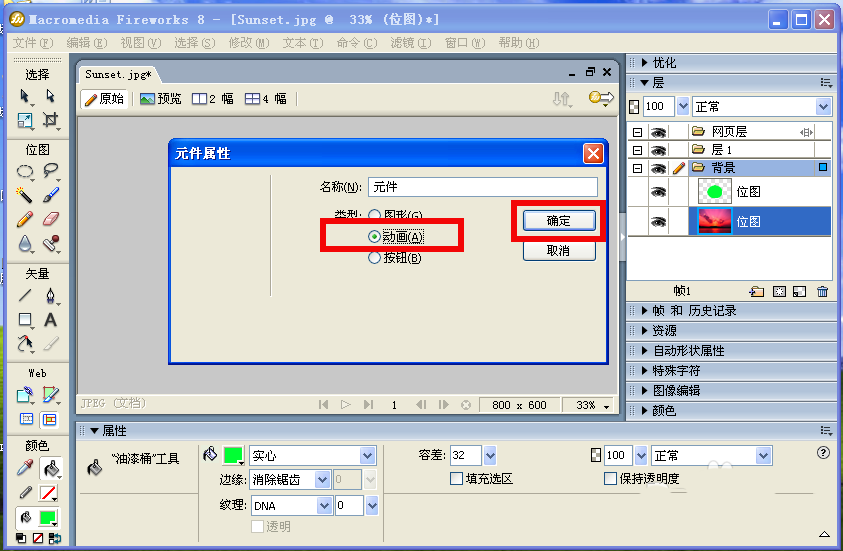
Task: Select the Eraser tool
Action: coord(50,219)
